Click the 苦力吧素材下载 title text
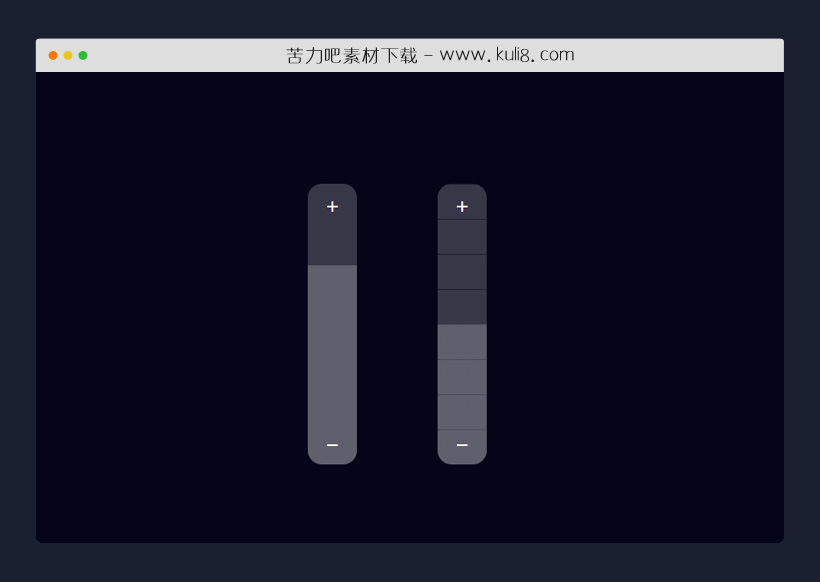The image size is (820, 582). [x=351, y=55]
